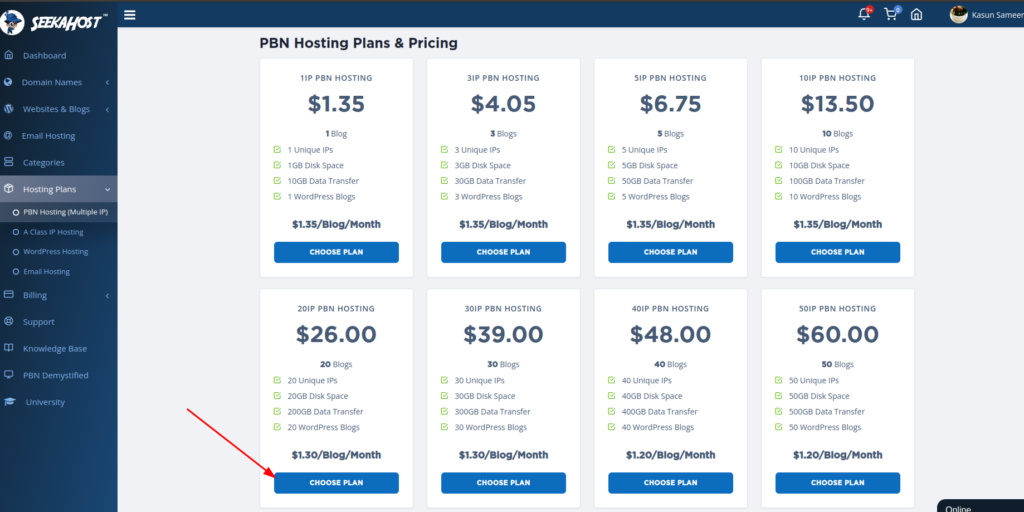The height and width of the screenshot is (512, 1024).
Task: Choose the 20IP PBN Hosting plan
Action: [x=336, y=483]
